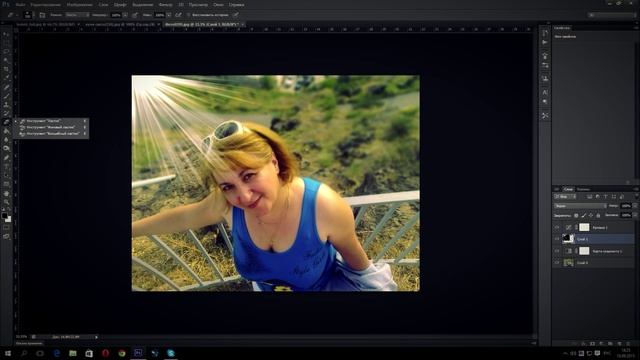Expand the eraser opacity slider arrow
Viewport: 640px width, 360px height.
(x=125, y=15)
